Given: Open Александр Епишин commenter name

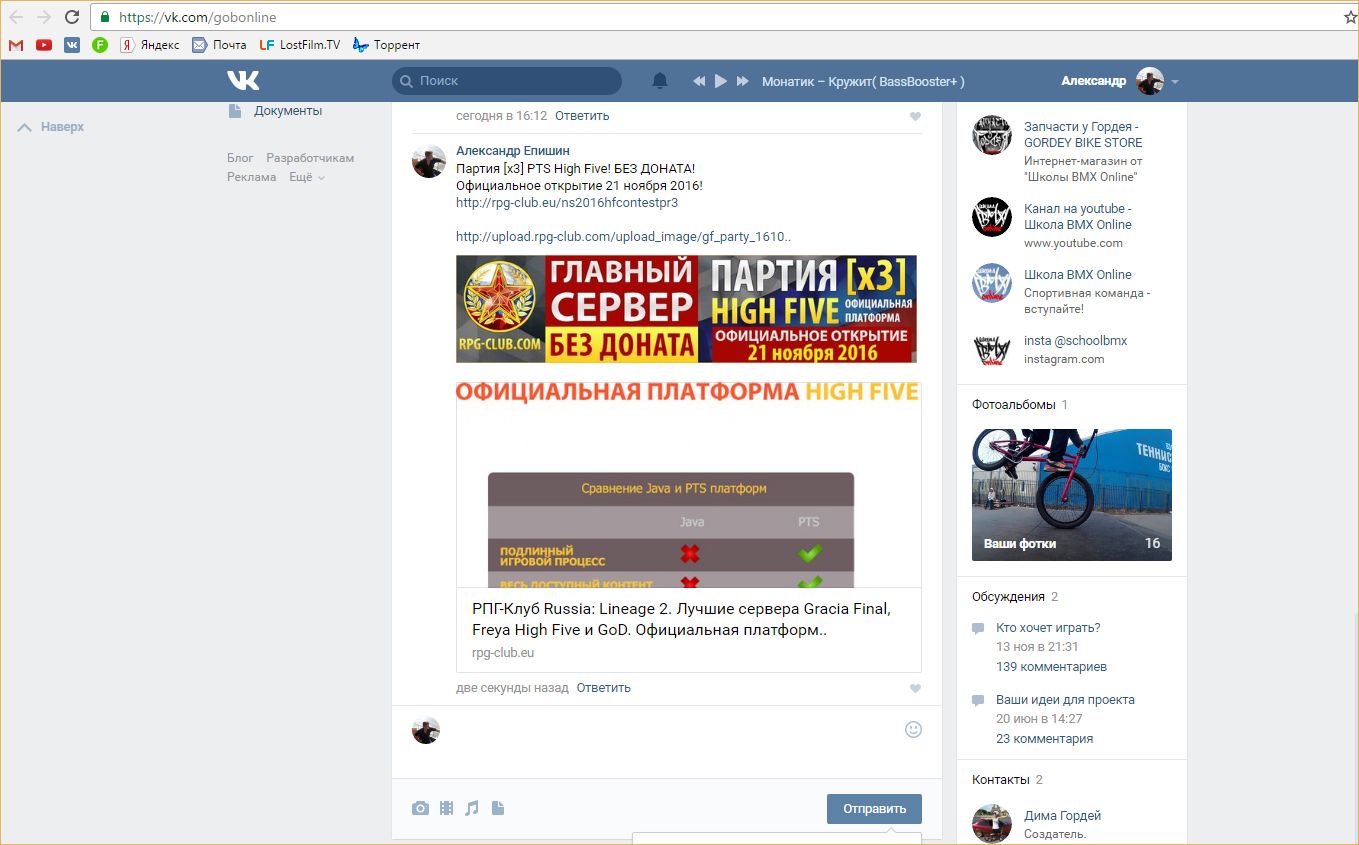Looking at the screenshot, I should pyautogui.click(x=513, y=150).
